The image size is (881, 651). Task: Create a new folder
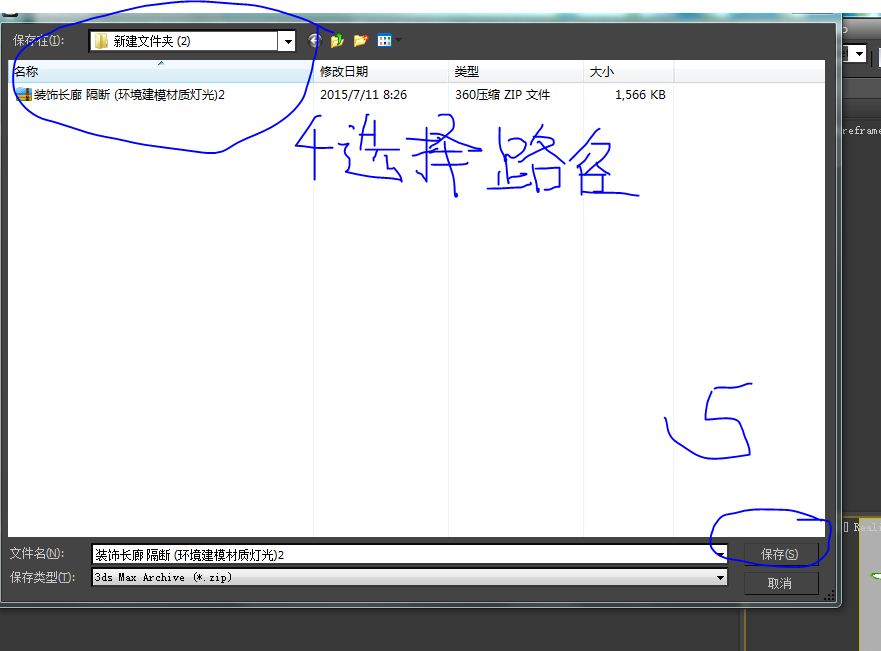click(360, 40)
